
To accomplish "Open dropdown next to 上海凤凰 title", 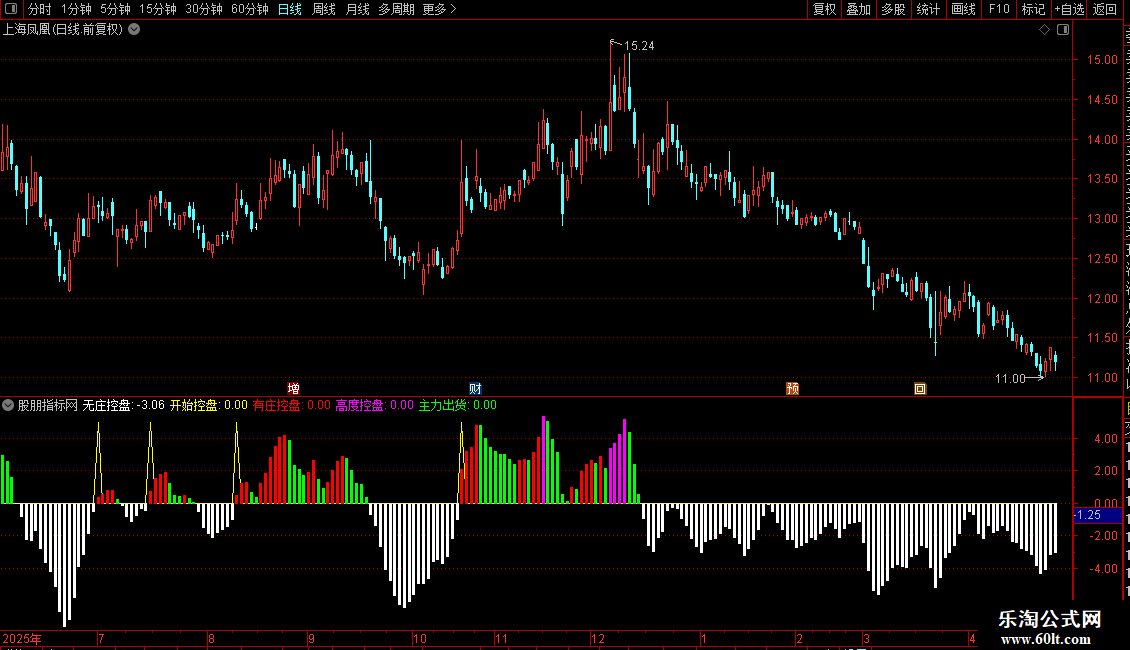I will tap(134, 30).
